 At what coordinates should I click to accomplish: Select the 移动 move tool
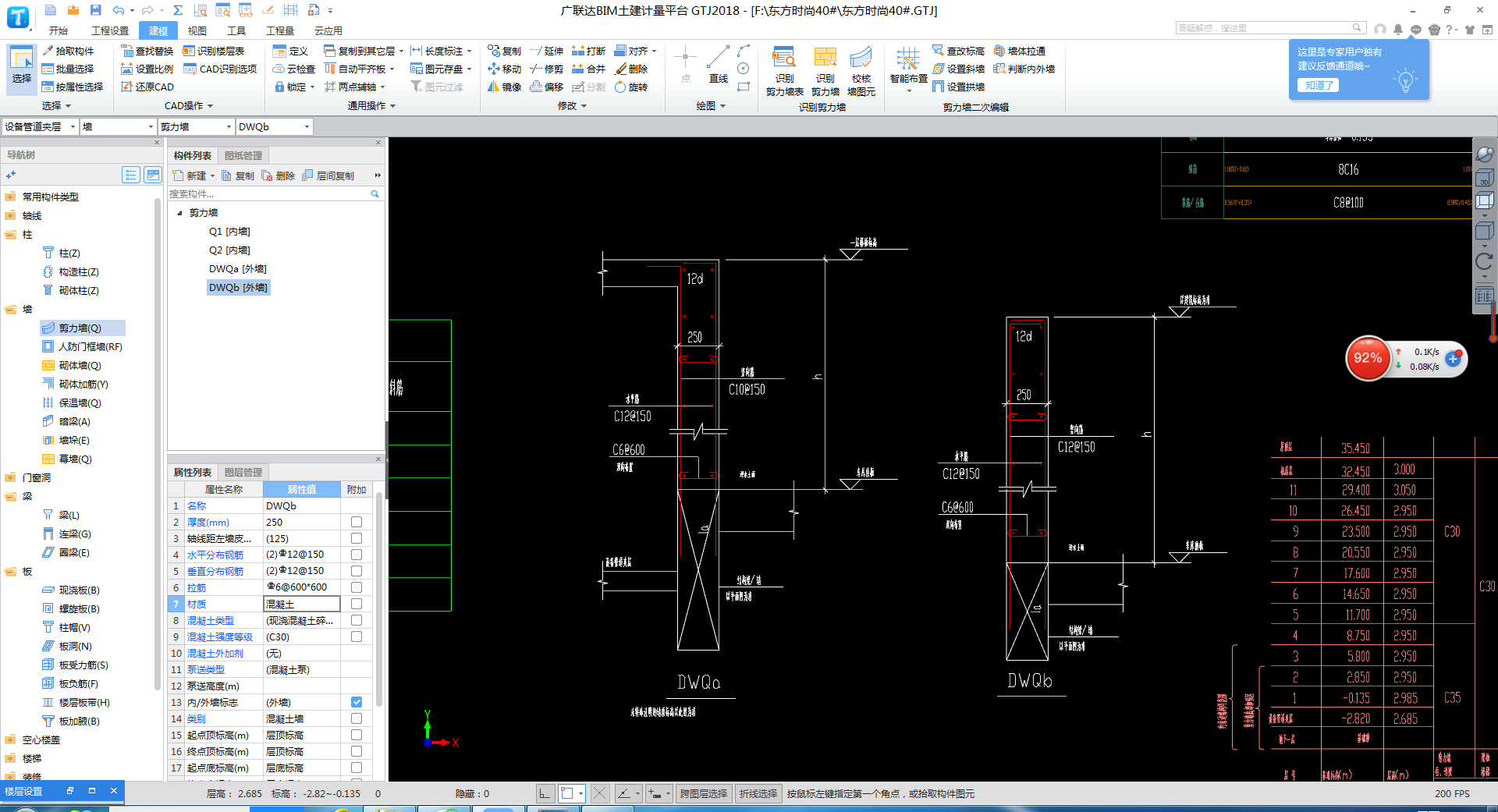[505, 69]
